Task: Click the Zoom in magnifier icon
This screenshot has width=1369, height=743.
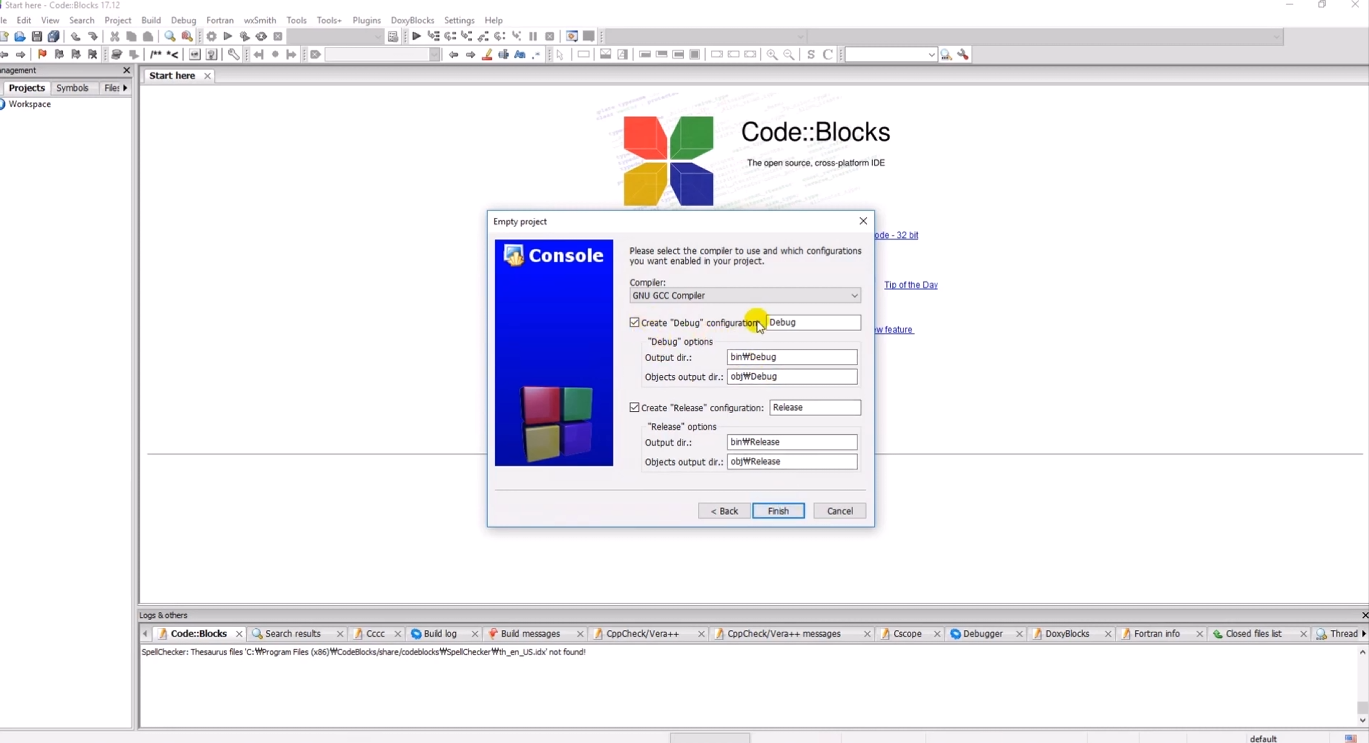Action: [772, 55]
